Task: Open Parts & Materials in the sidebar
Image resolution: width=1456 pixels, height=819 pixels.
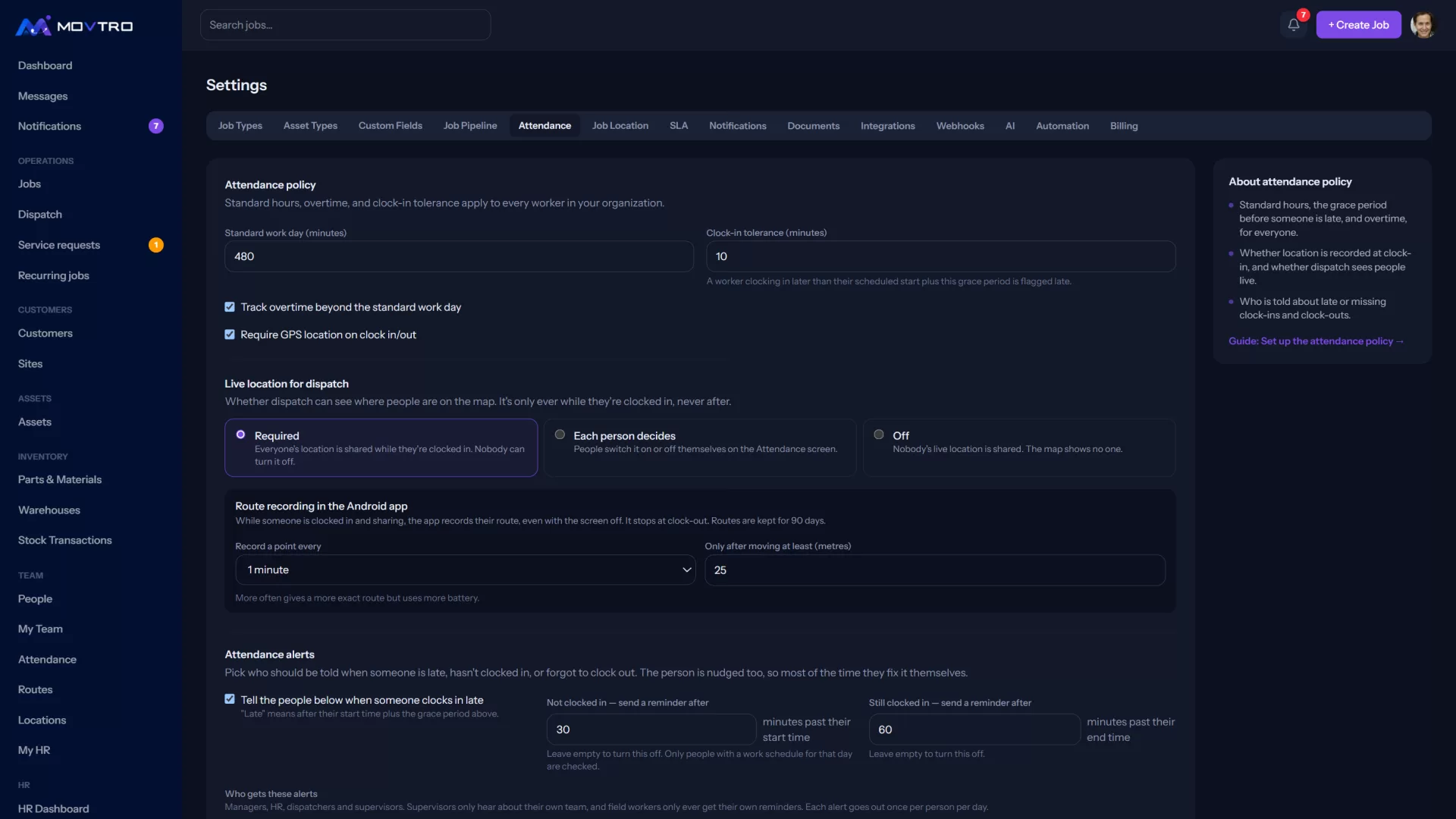Action: pyautogui.click(x=60, y=479)
